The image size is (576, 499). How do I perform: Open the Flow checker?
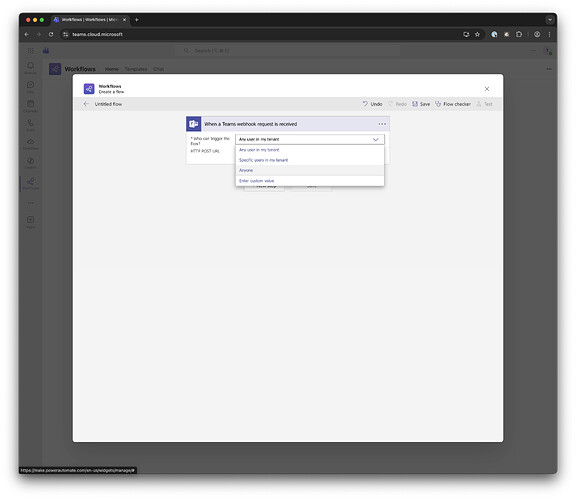(453, 104)
